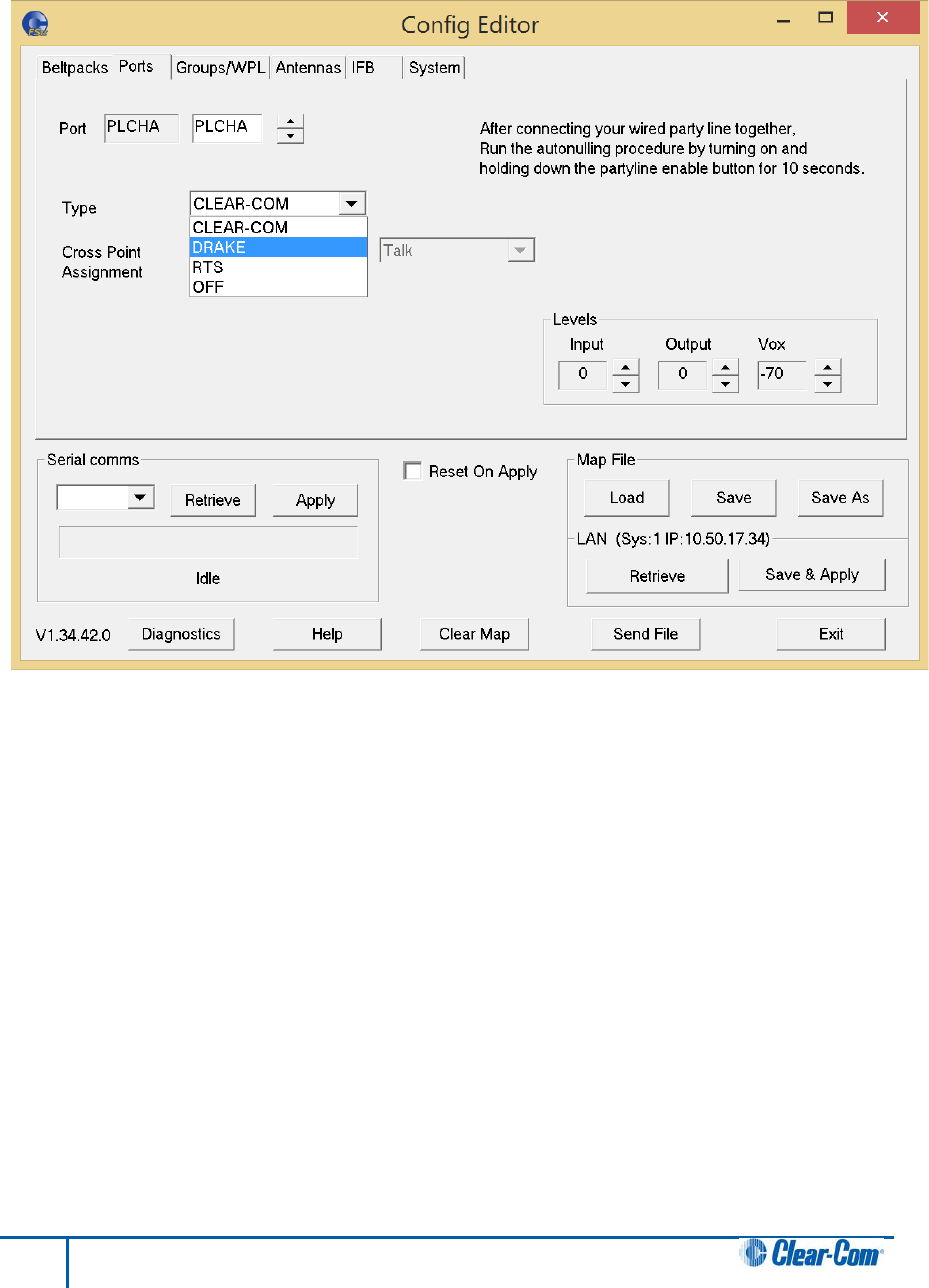The width and height of the screenshot is (929, 1288).
Task: Click the Map File Save button
Action: pos(734,497)
